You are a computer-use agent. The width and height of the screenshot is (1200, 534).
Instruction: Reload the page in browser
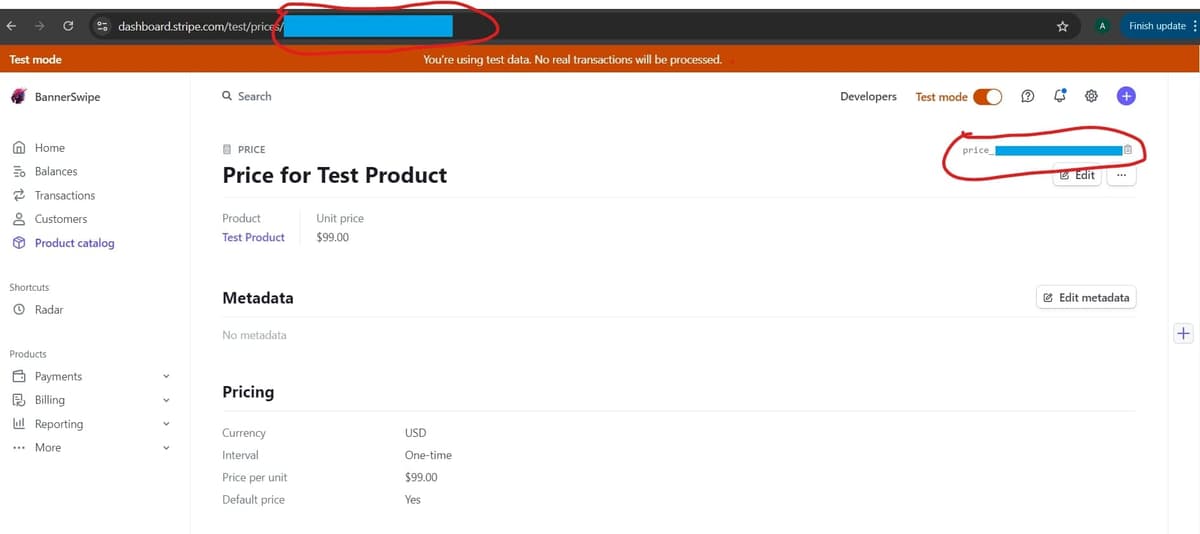[x=68, y=26]
